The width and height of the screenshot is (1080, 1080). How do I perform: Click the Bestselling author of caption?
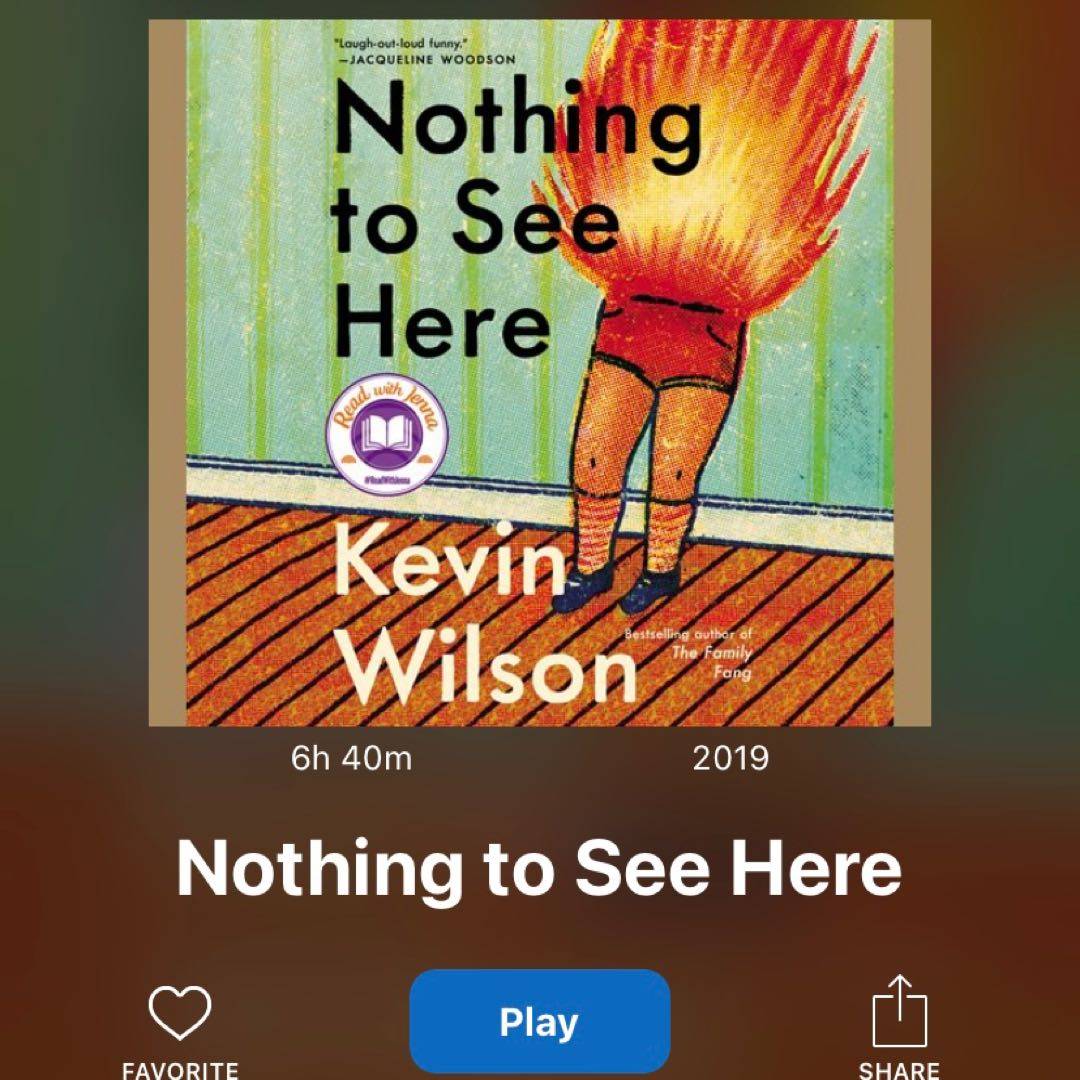point(689,634)
